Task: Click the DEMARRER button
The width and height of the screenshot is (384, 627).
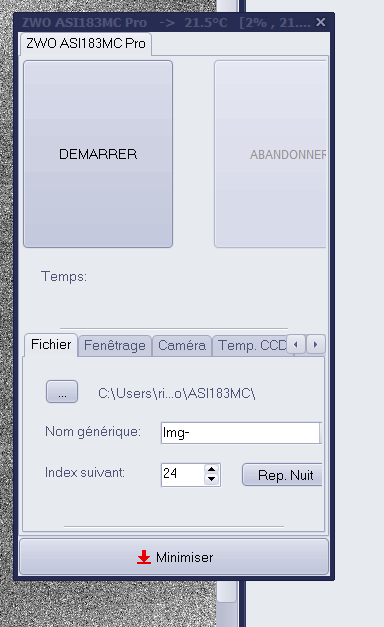Action: click(98, 154)
